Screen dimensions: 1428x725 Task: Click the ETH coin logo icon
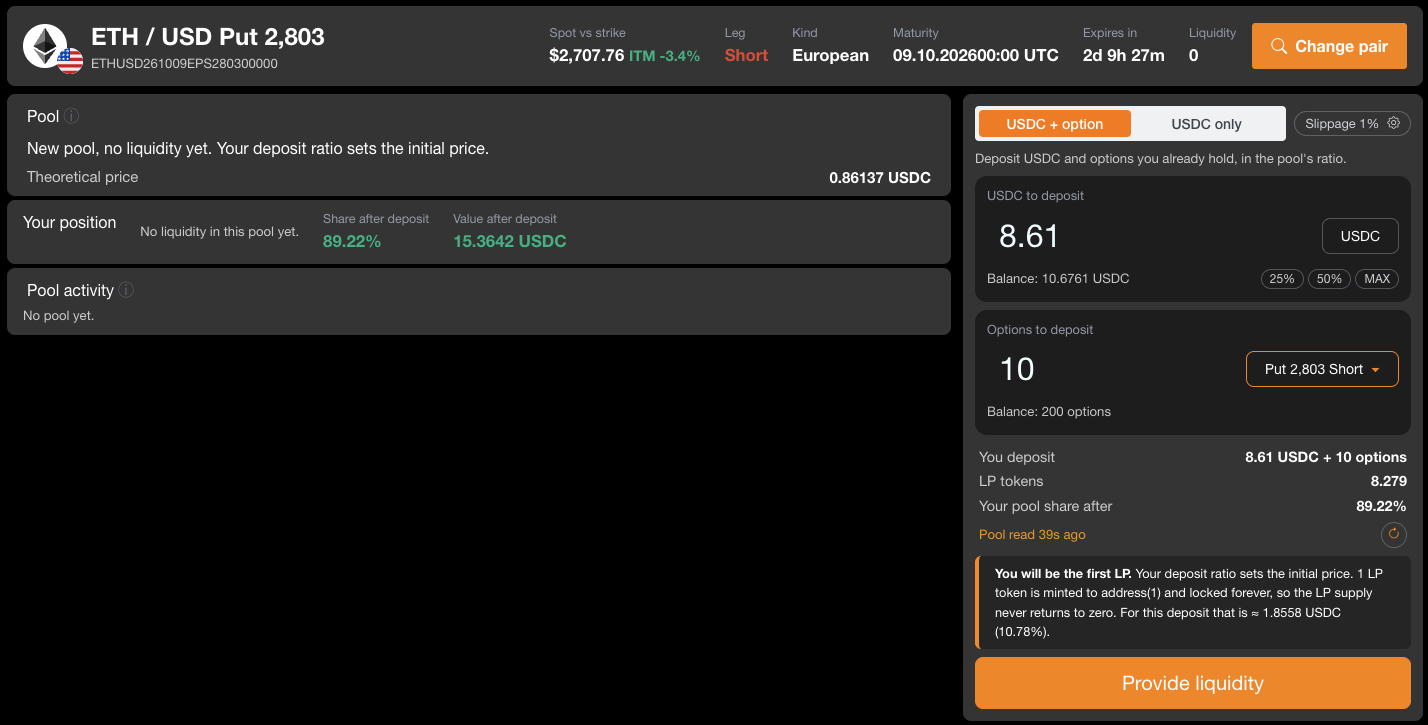[45, 46]
